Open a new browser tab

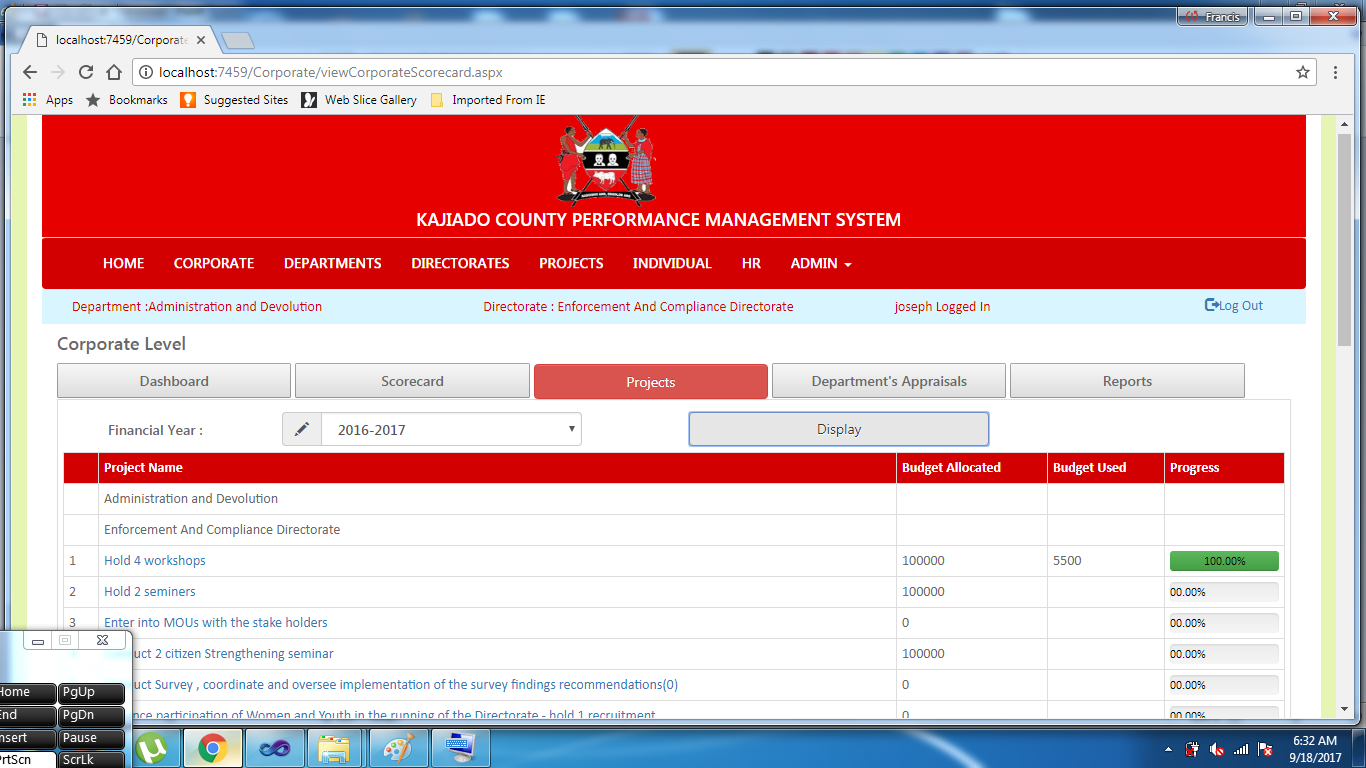(238, 40)
